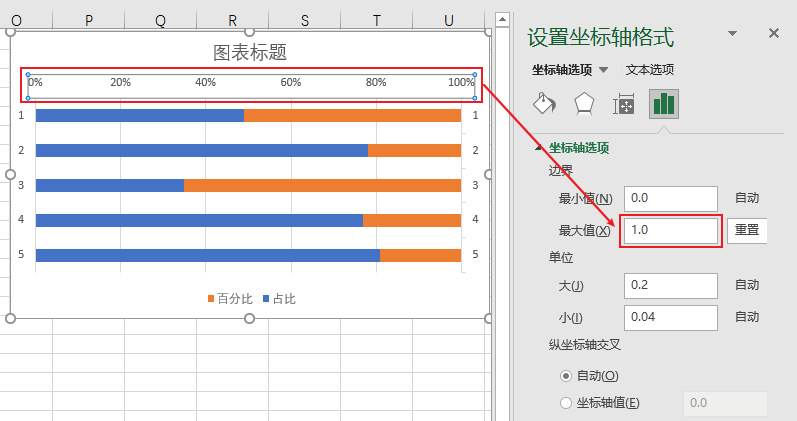
Task: Select column header S
Action: pyautogui.click(x=304, y=20)
